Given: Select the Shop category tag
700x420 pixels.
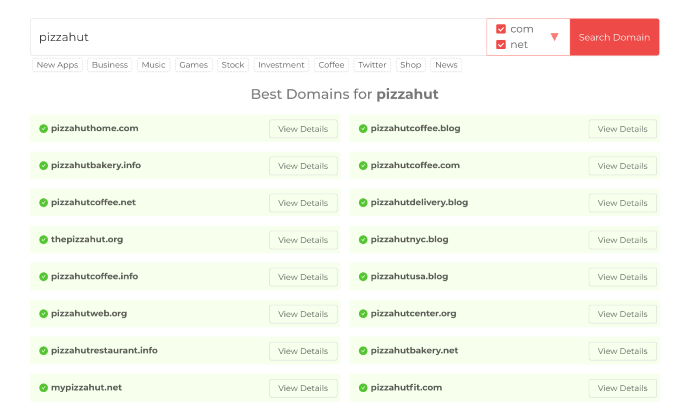Looking at the screenshot, I should pyautogui.click(x=411, y=65).
